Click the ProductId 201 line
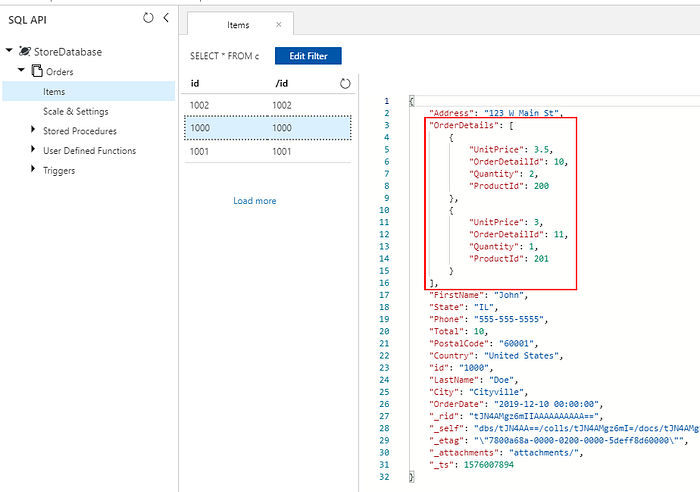 [x=508, y=259]
